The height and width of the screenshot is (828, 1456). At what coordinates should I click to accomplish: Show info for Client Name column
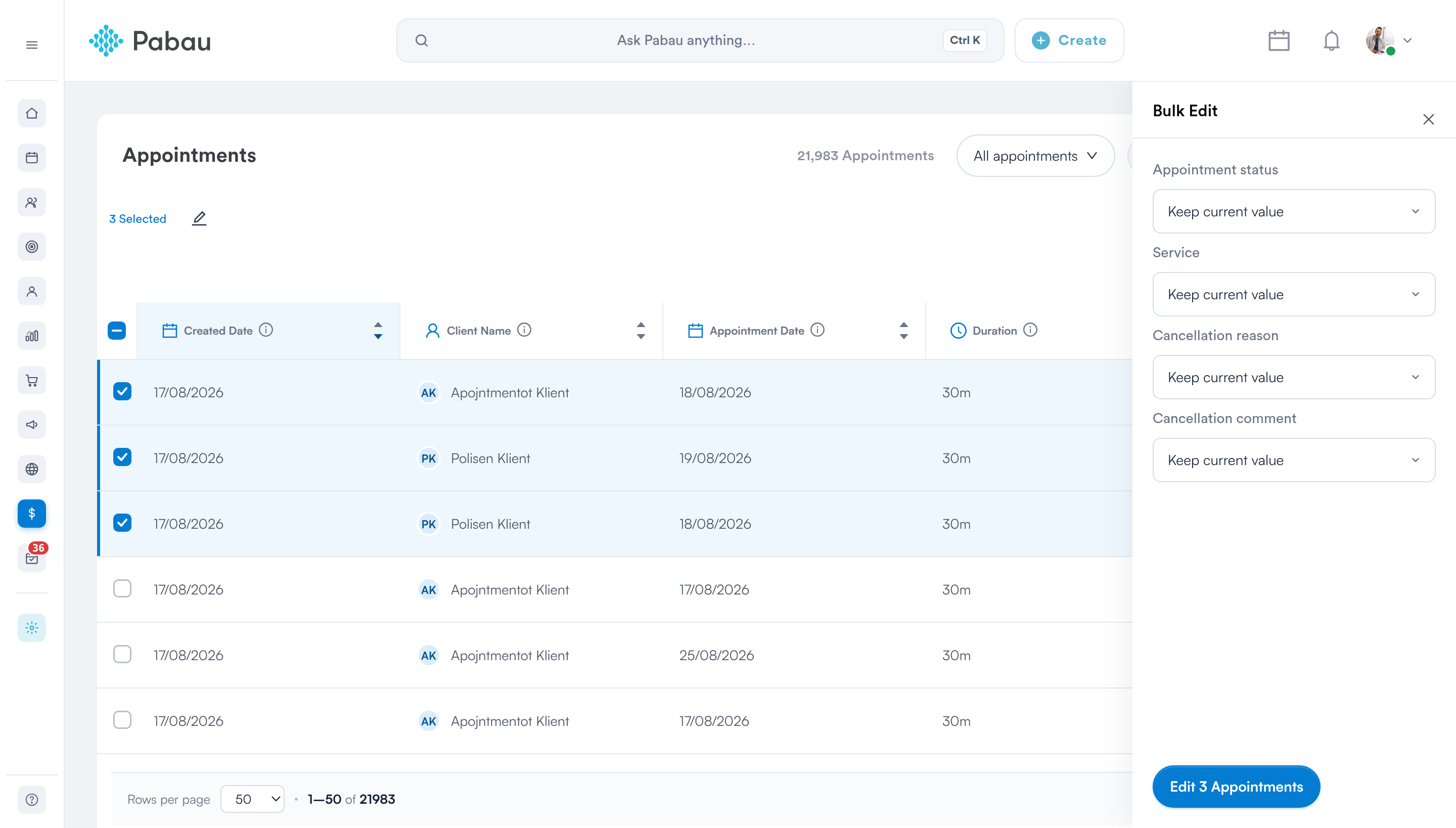pos(524,330)
